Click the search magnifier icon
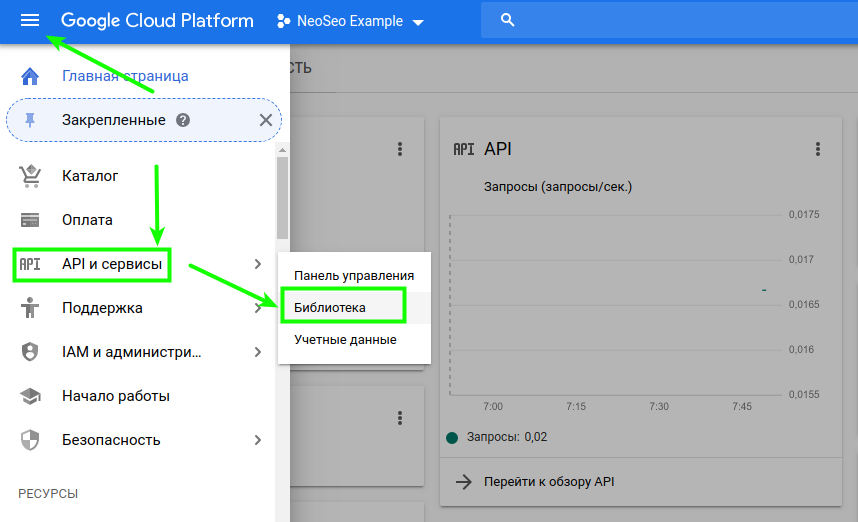 pyautogui.click(x=507, y=20)
